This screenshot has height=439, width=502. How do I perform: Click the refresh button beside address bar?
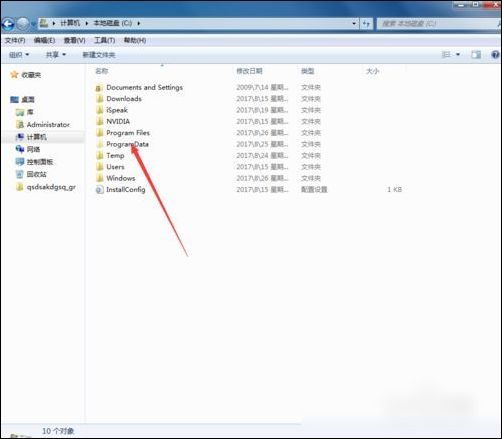(366, 23)
